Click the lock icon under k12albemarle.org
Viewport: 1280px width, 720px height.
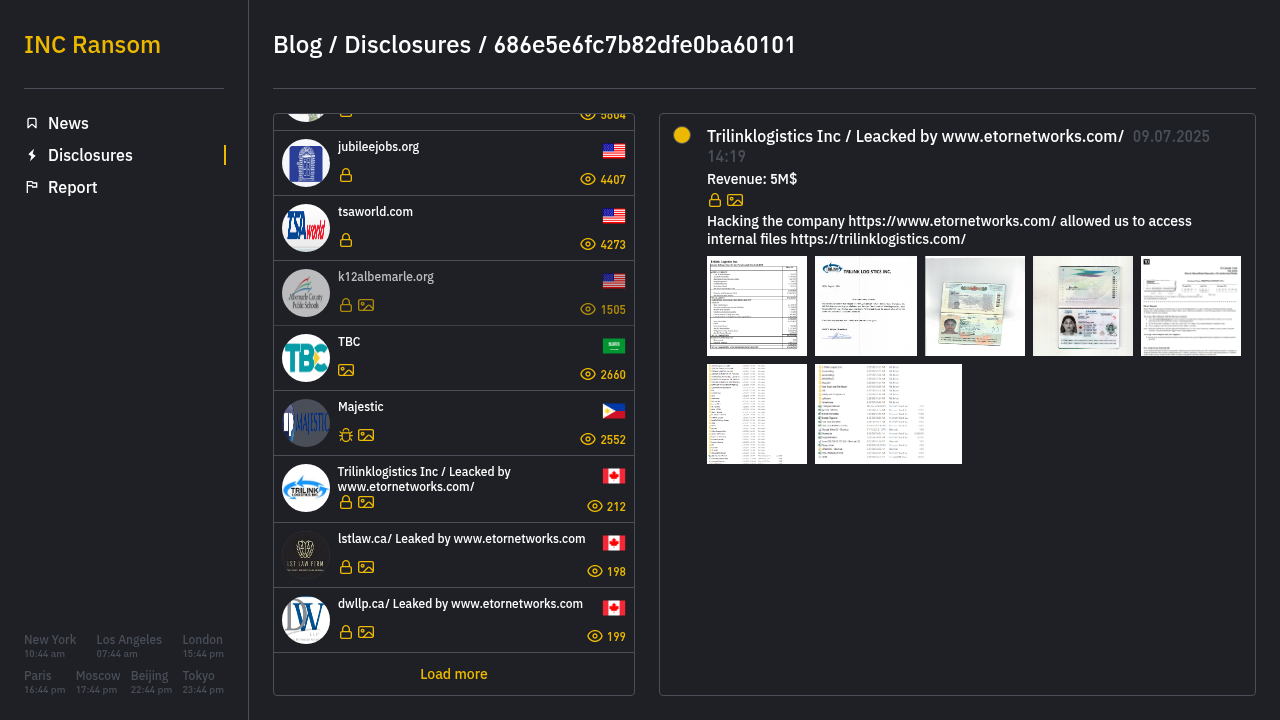(346, 305)
